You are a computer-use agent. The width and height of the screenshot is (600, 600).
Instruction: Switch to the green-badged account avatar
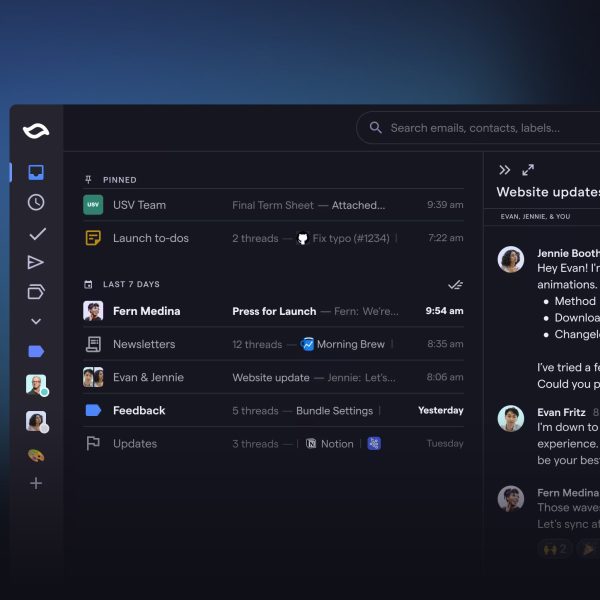pyautogui.click(x=36, y=385)
